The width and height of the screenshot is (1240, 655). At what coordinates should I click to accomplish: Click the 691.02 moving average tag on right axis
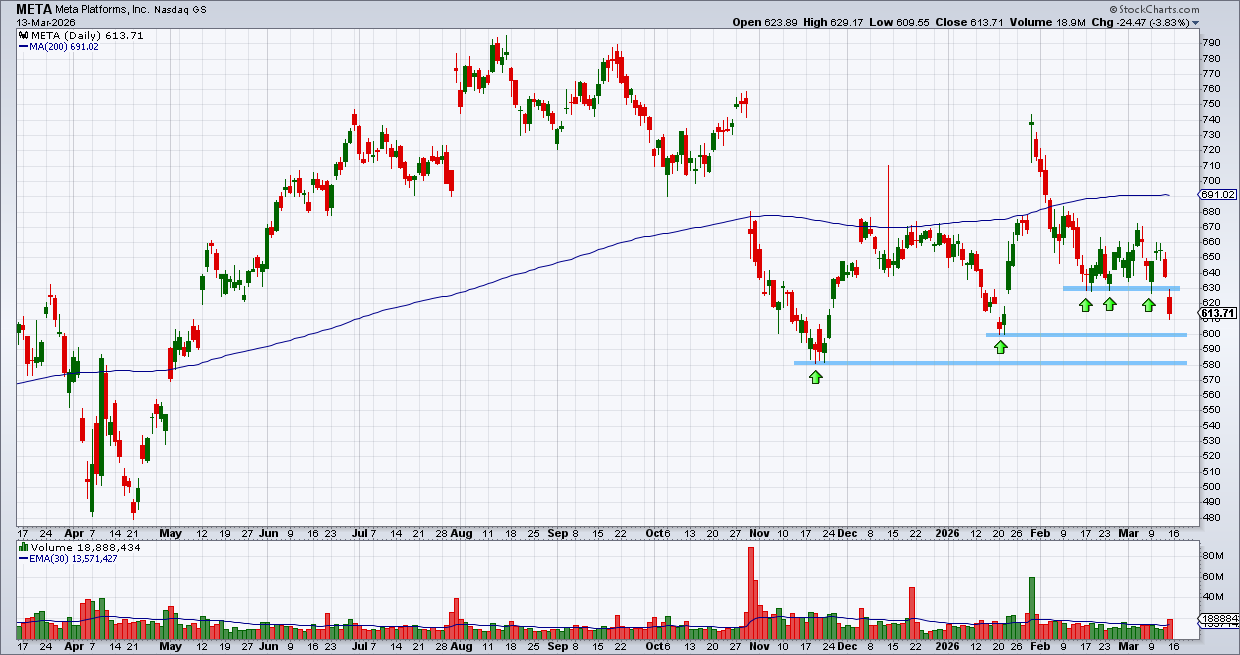[1219, 195]
